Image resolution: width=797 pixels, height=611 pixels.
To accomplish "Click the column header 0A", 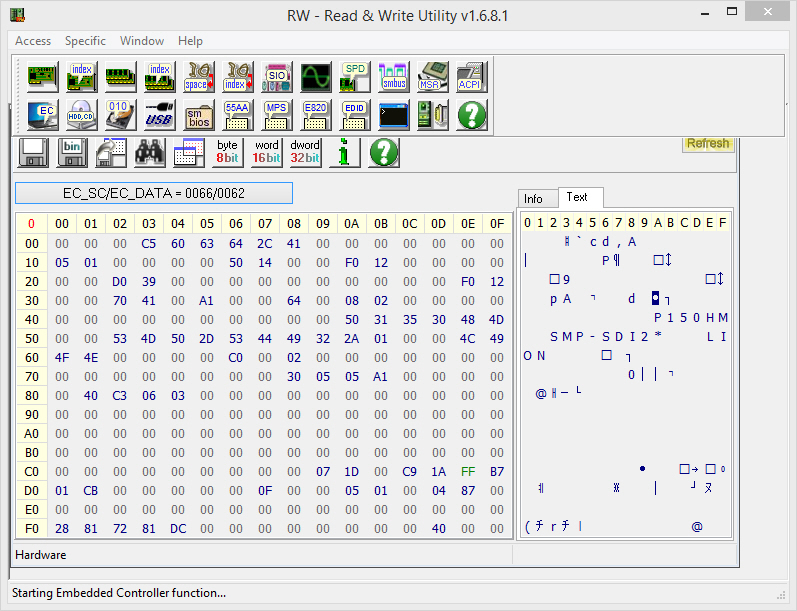I will (351, 224).
